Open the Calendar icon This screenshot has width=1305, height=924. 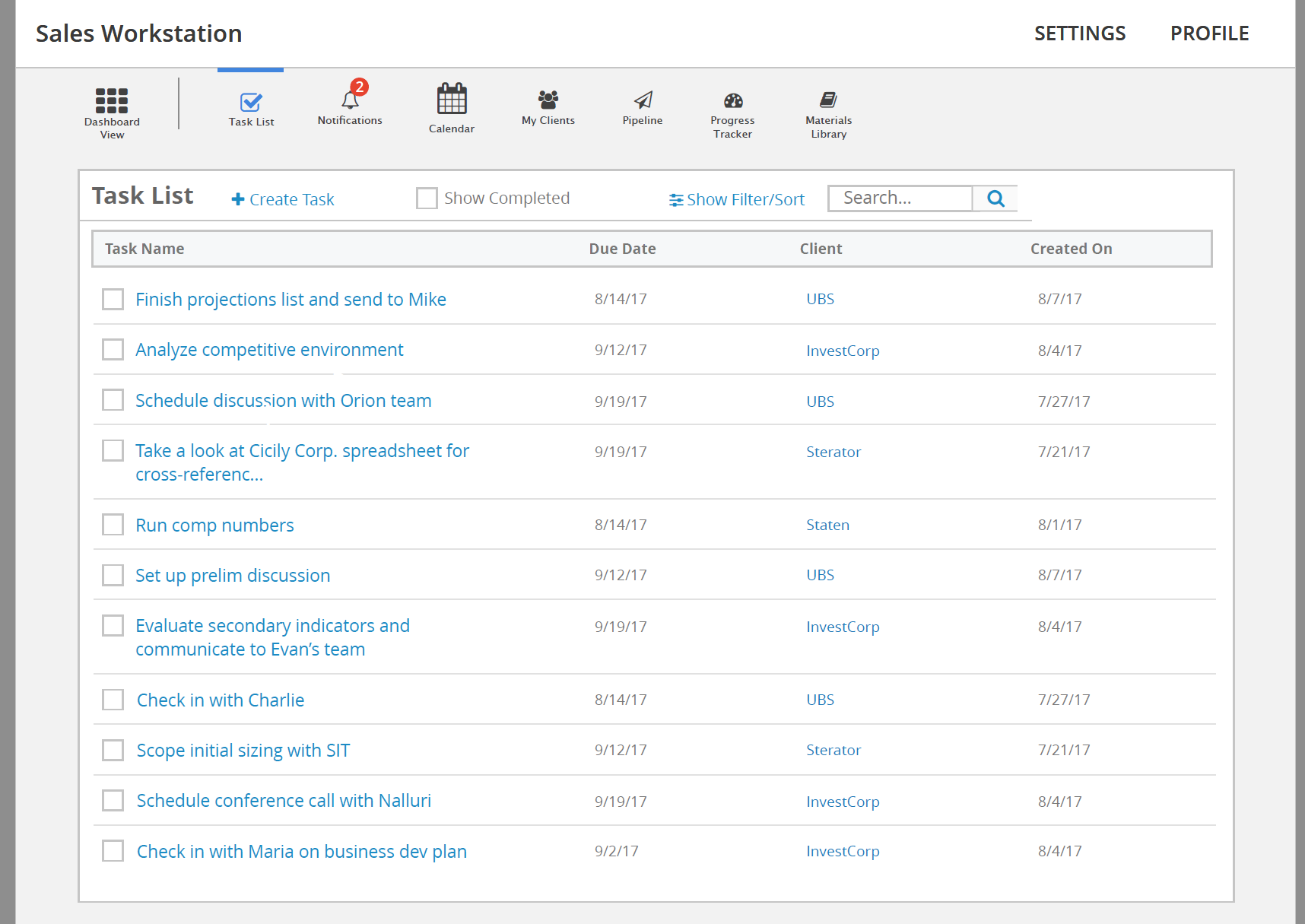452,99
